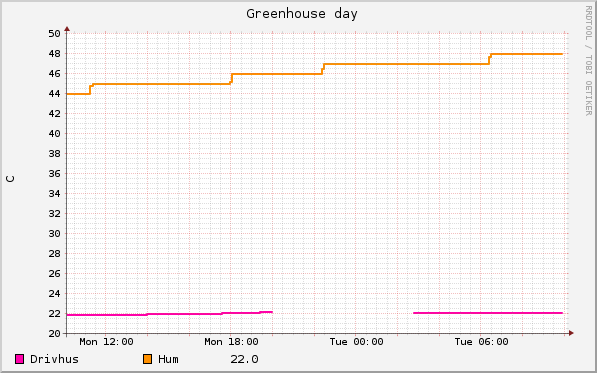Image resolution: width=597 pixels, height=373 pixels.
Task: Click the orange Hum line at 46 level
Action: (x=277, y=74)
